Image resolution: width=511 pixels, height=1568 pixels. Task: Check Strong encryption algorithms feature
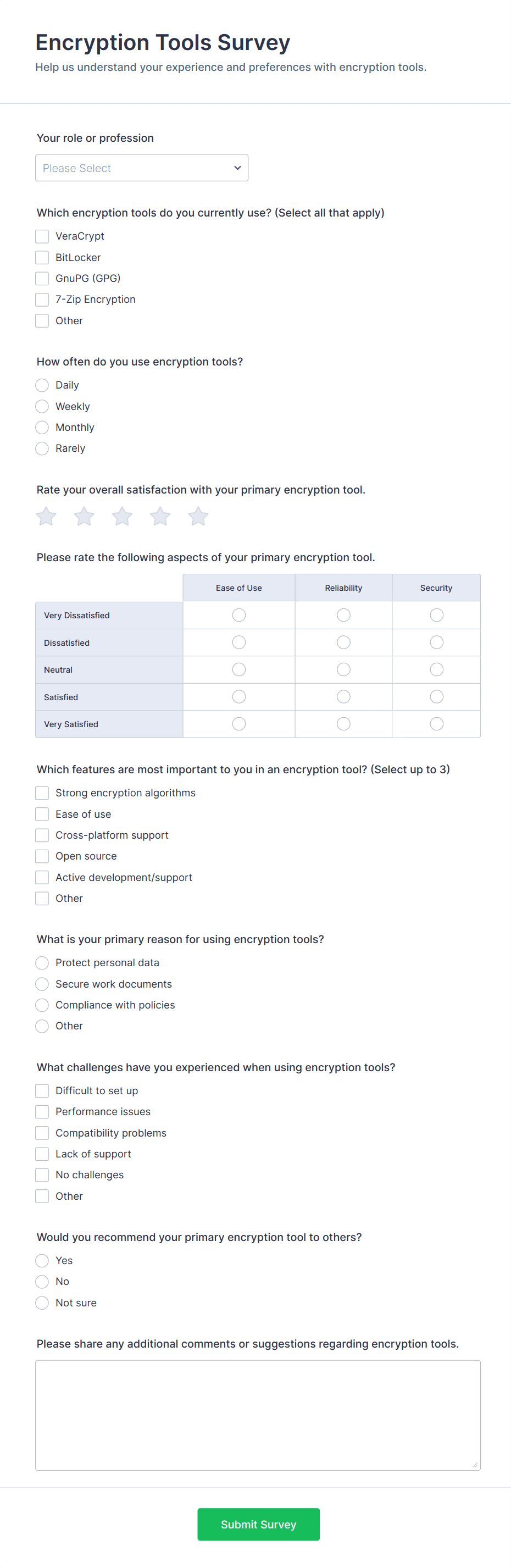coord(41,793)
